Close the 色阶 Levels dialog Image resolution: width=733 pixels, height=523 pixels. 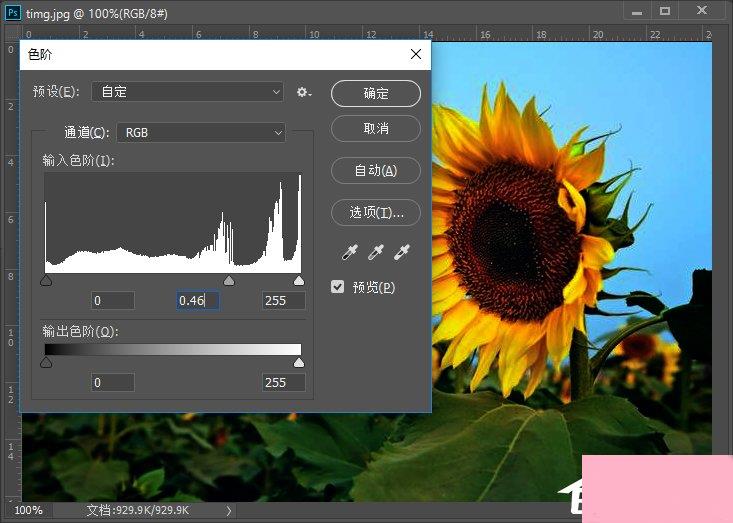pos(416,54)
